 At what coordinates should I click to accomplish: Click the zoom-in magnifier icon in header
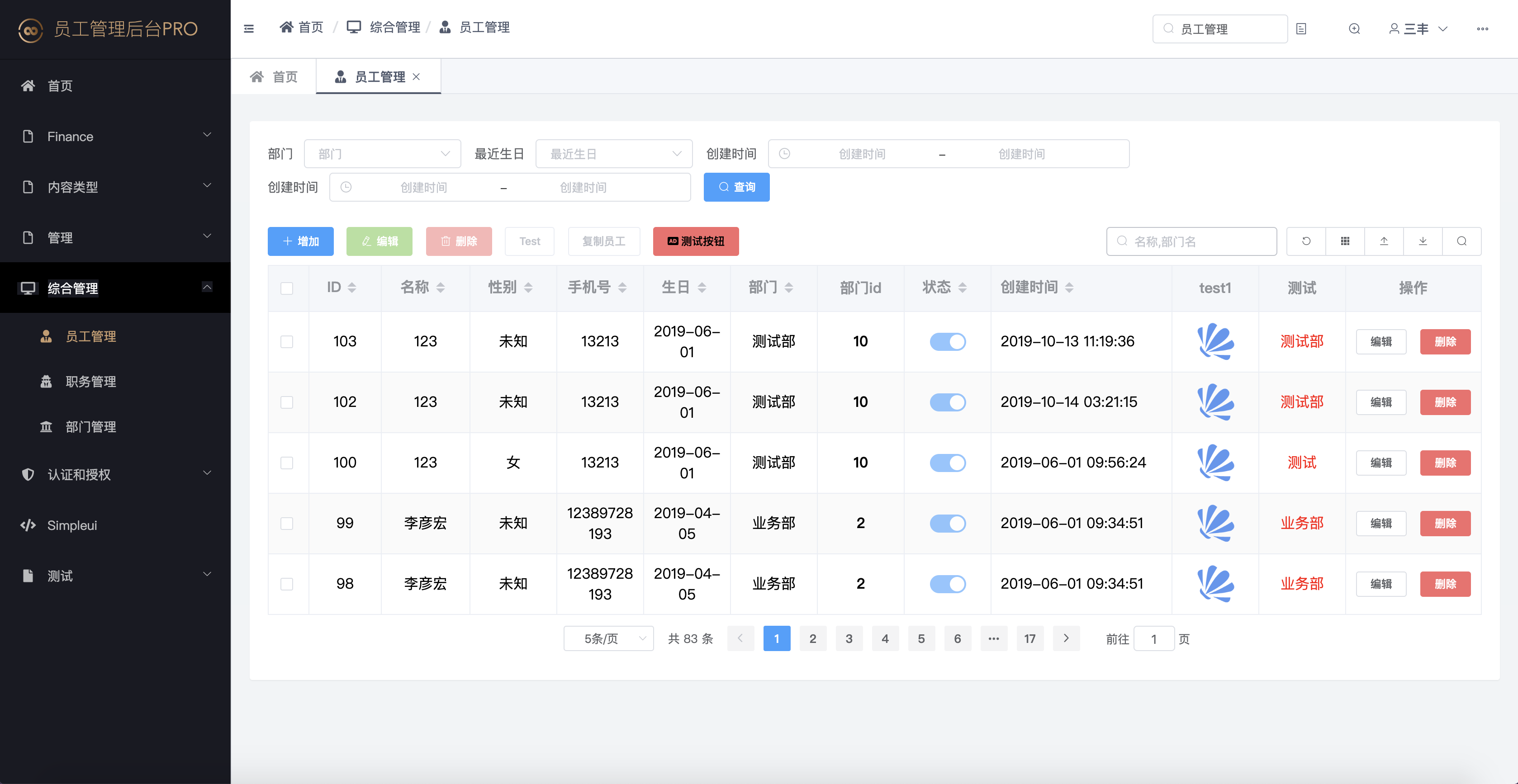[x=1354, y=29]
